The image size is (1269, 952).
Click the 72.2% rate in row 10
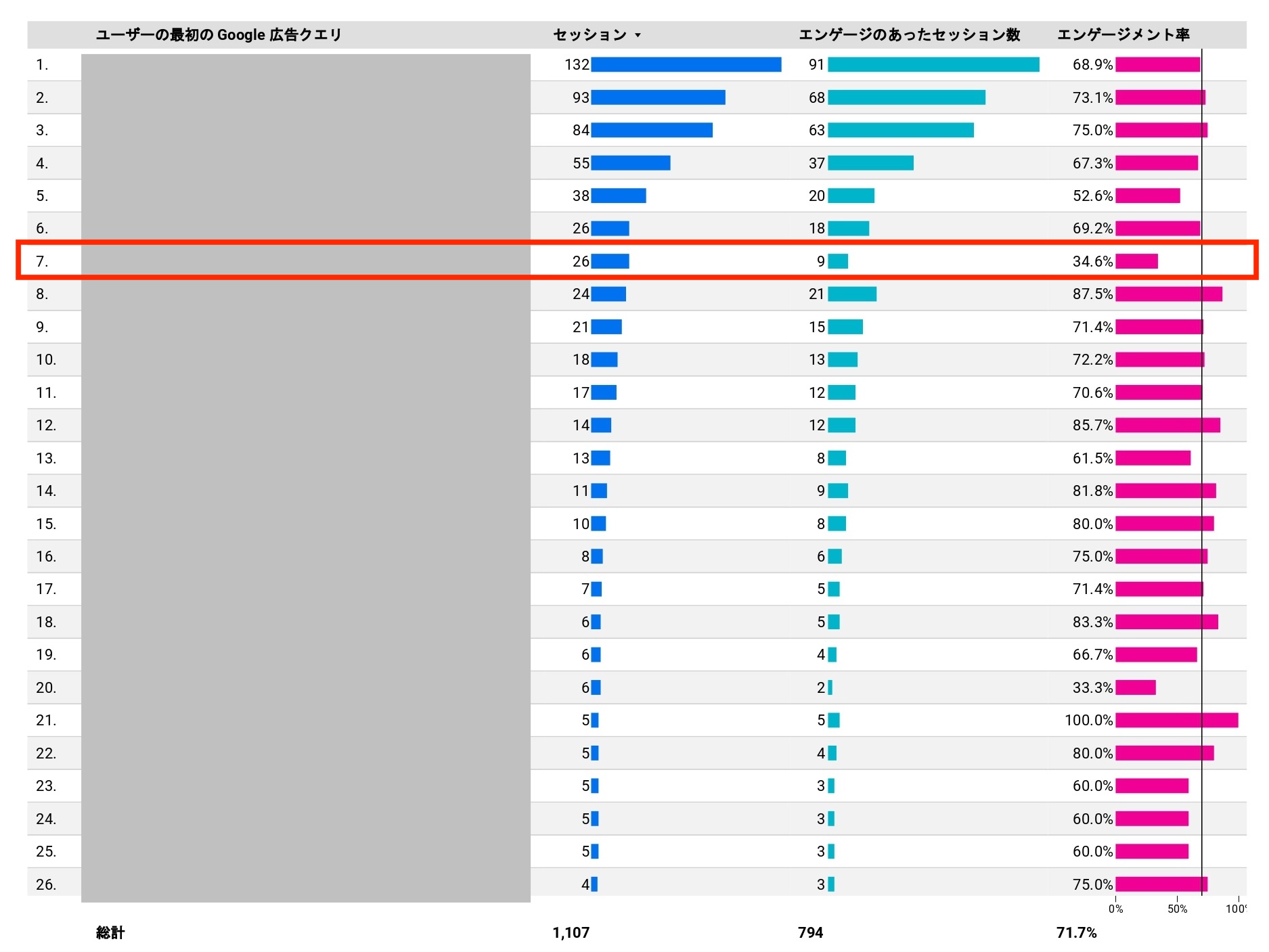1092,360
